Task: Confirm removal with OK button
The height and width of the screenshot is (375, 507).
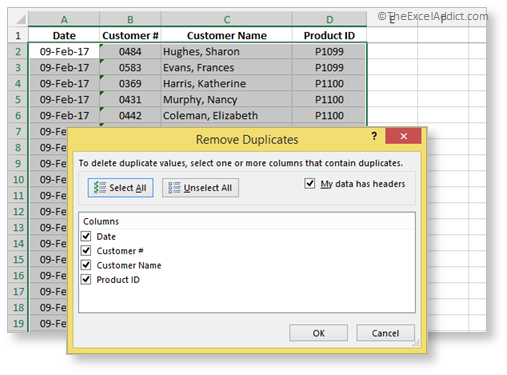Action: pos(318,333)
